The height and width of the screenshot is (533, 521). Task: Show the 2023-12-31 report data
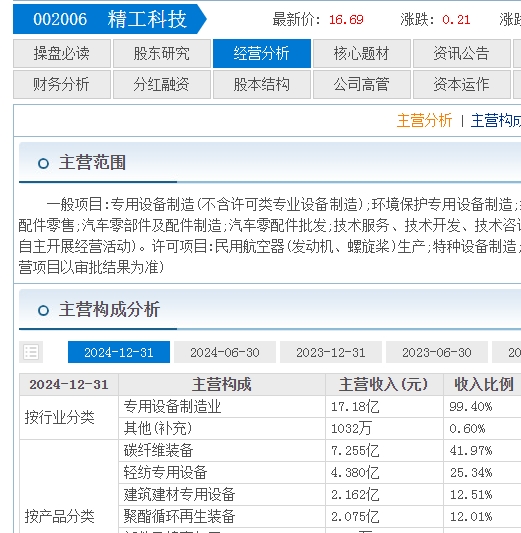(x=331, y=352)
